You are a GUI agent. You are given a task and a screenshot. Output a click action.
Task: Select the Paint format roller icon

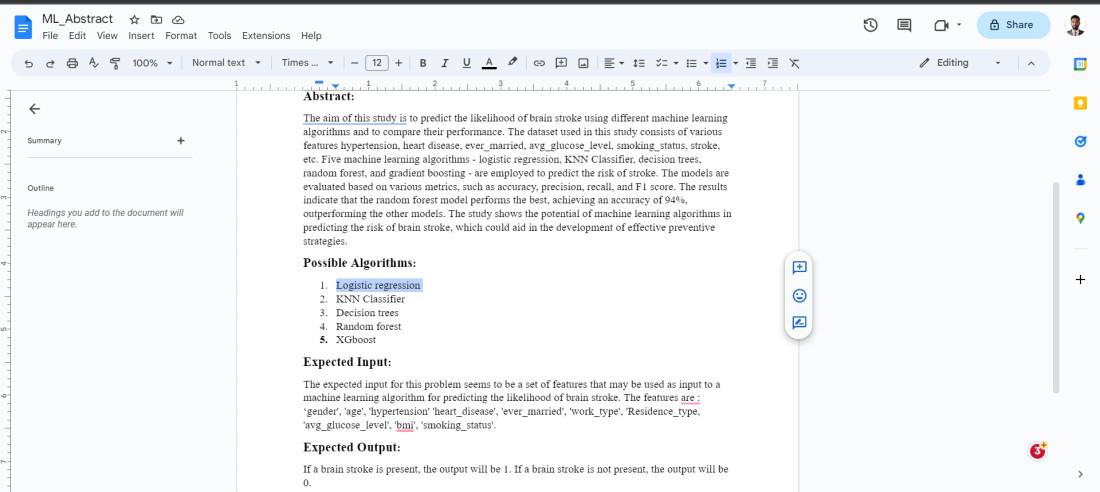116,63
